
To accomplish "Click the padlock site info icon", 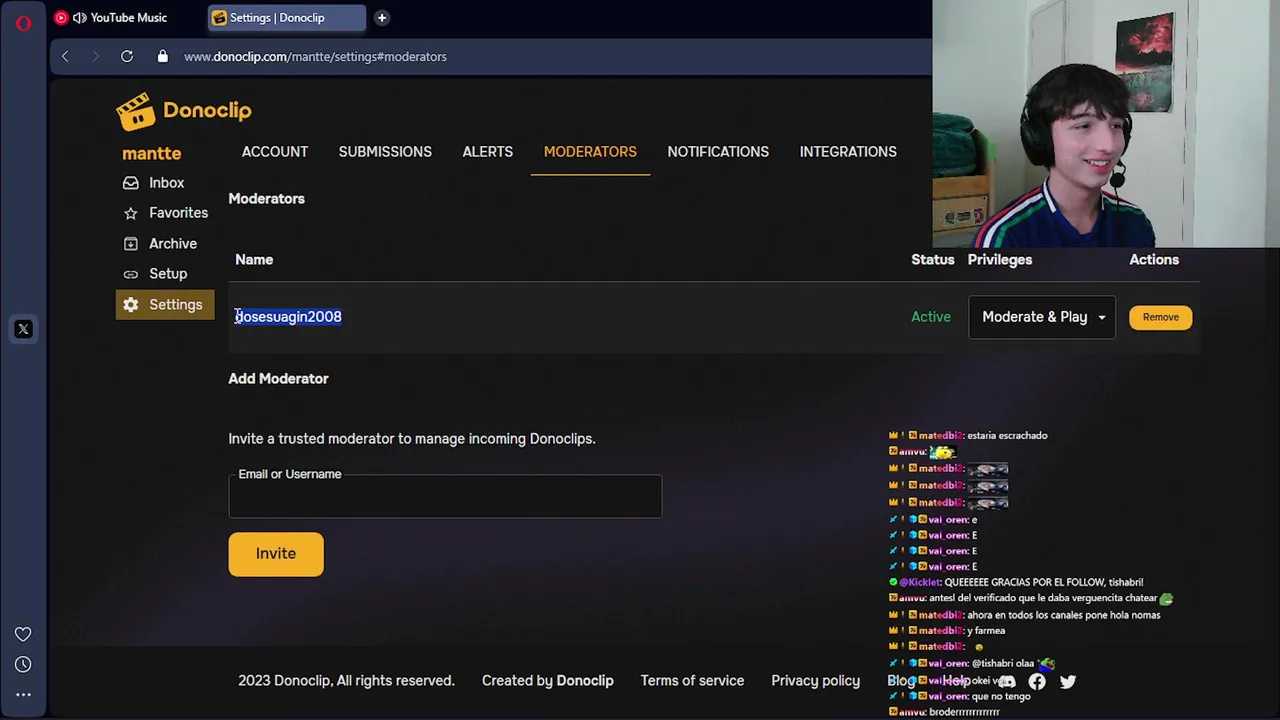I will click(x=162, y=56).
